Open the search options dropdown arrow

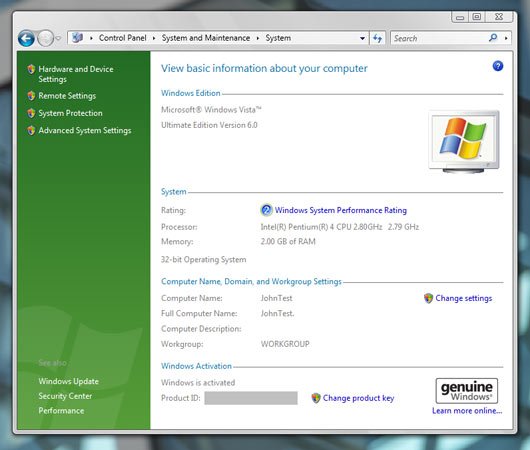(506, 38)
